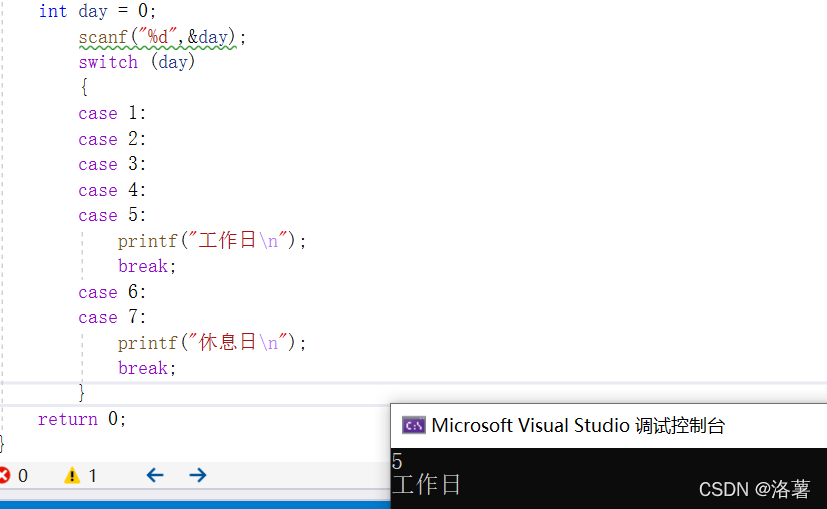Navigate forward with the right arrow
The width and height of the screenshot is (827, 509).
pos(198,475)
